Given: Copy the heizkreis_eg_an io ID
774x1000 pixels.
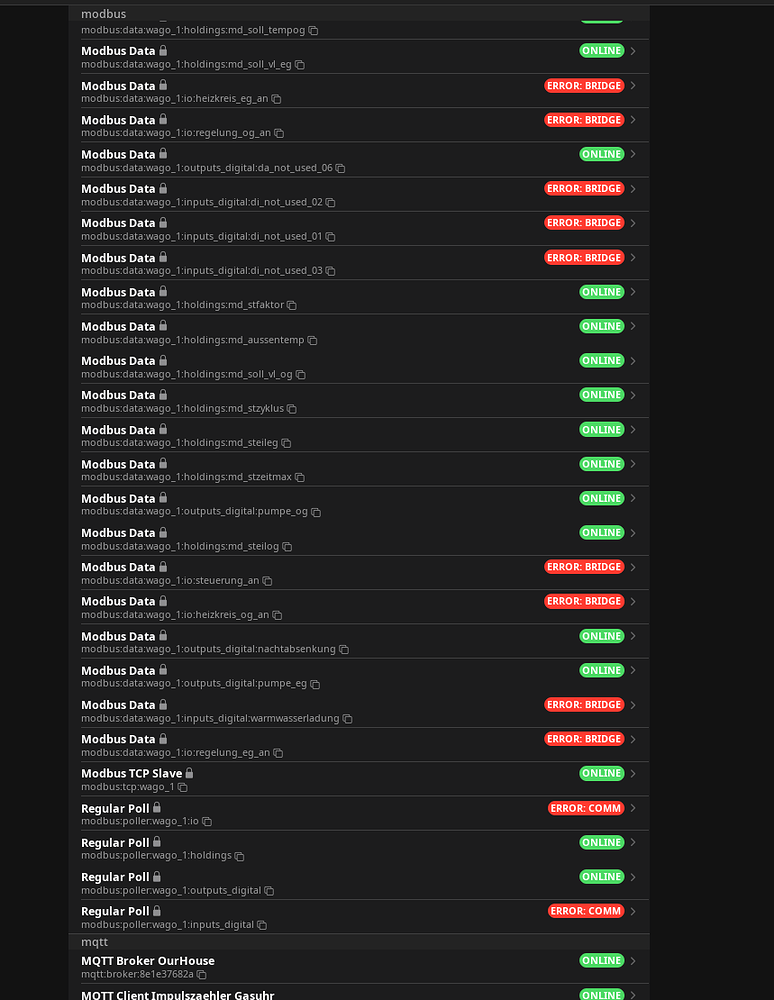Looking at the screenshot, I should (x=275, y=99).
